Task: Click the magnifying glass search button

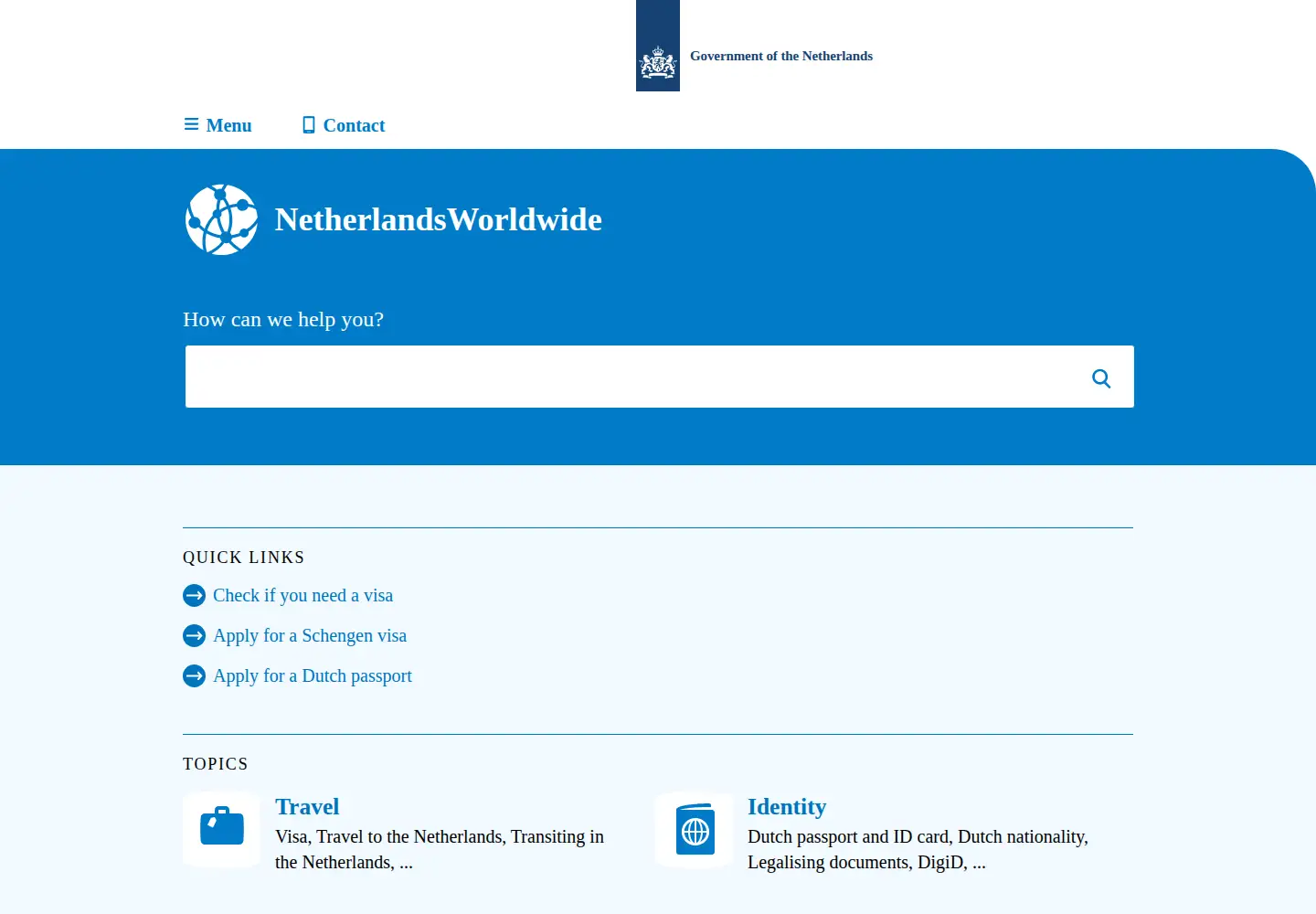Action: (x=1101, y=377)
